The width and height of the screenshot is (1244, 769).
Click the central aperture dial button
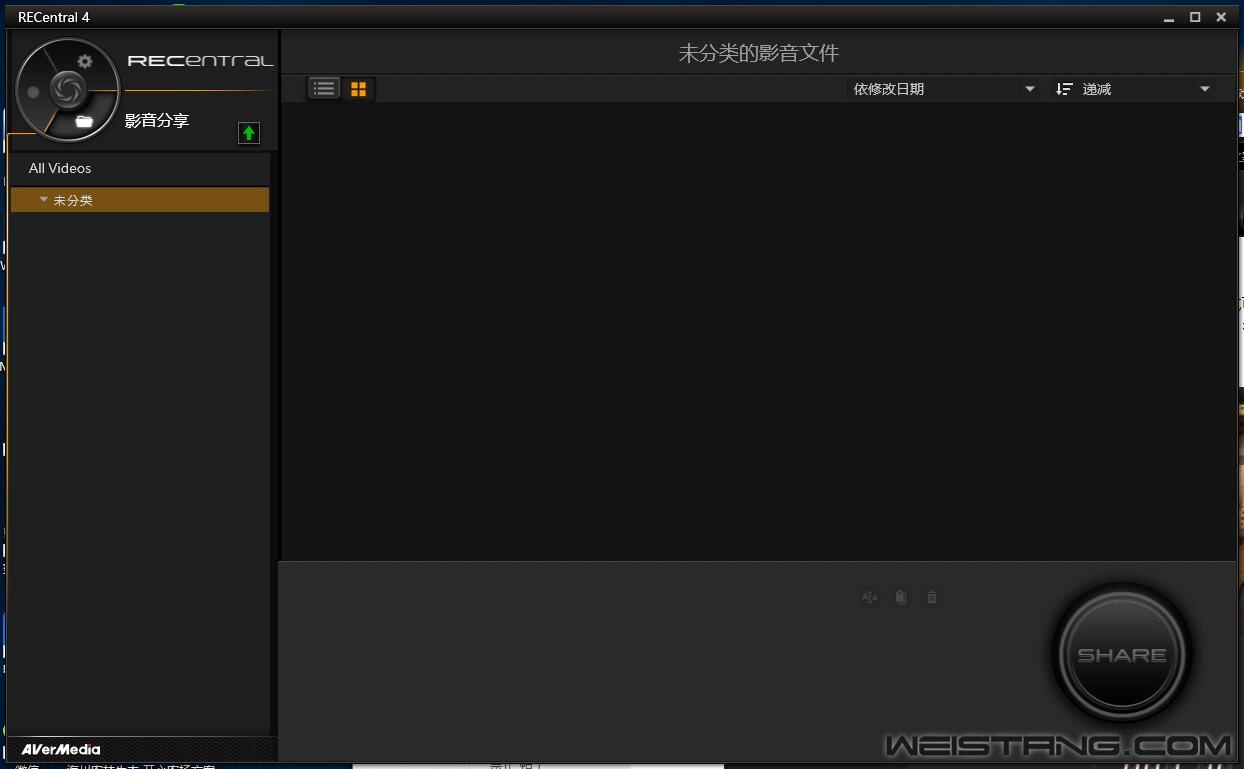click(68, 90)
